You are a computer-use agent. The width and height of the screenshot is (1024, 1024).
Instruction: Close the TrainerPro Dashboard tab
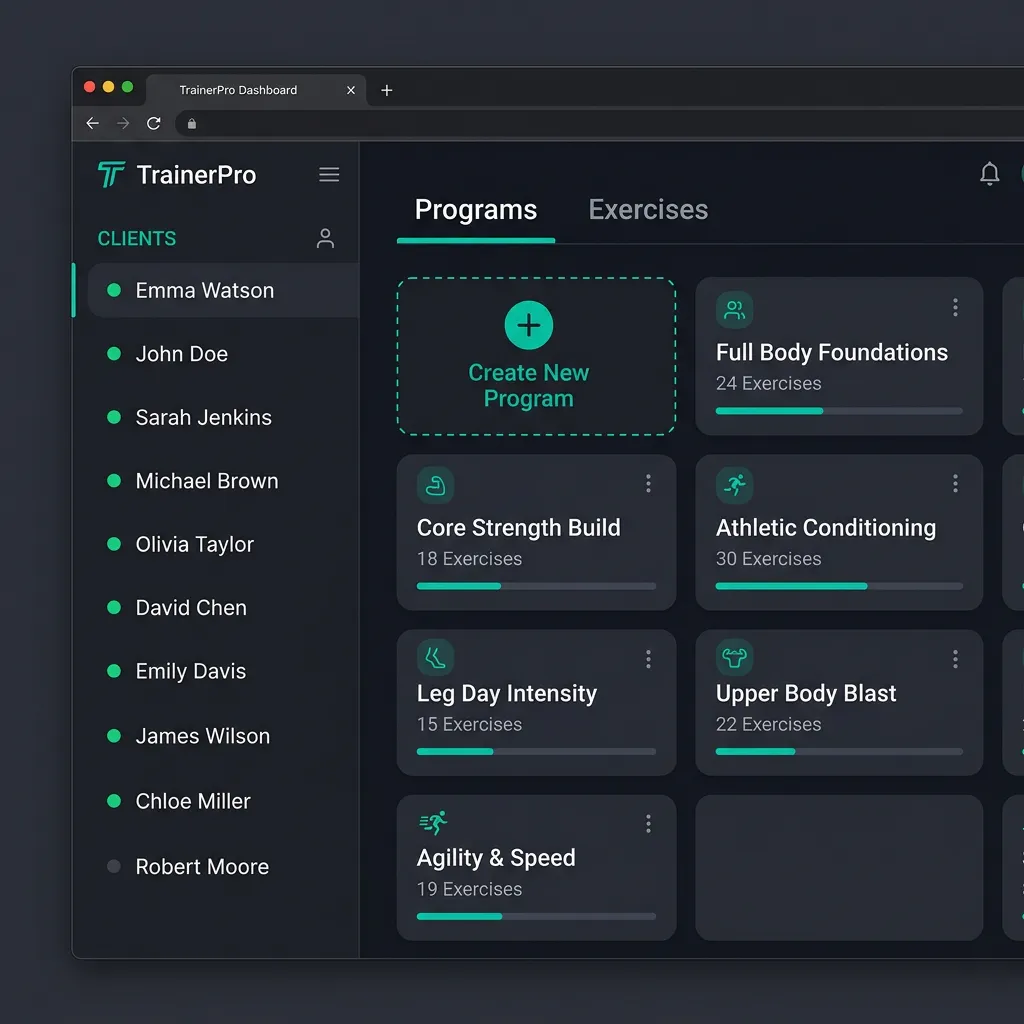coord(351,90)
